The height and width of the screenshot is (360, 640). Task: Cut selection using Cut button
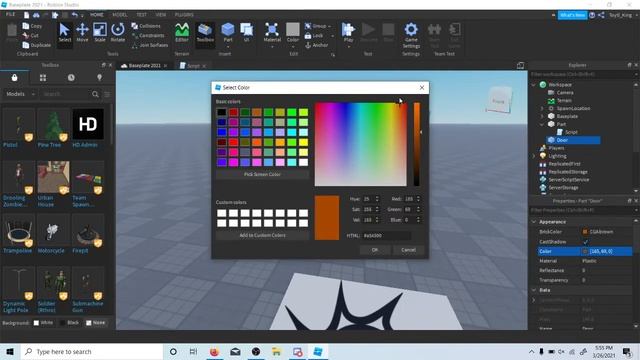pos(31,36)
